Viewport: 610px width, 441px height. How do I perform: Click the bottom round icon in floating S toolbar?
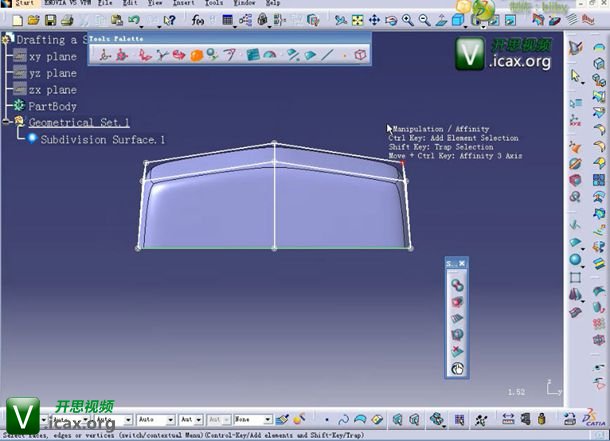[x=457, y=368]
